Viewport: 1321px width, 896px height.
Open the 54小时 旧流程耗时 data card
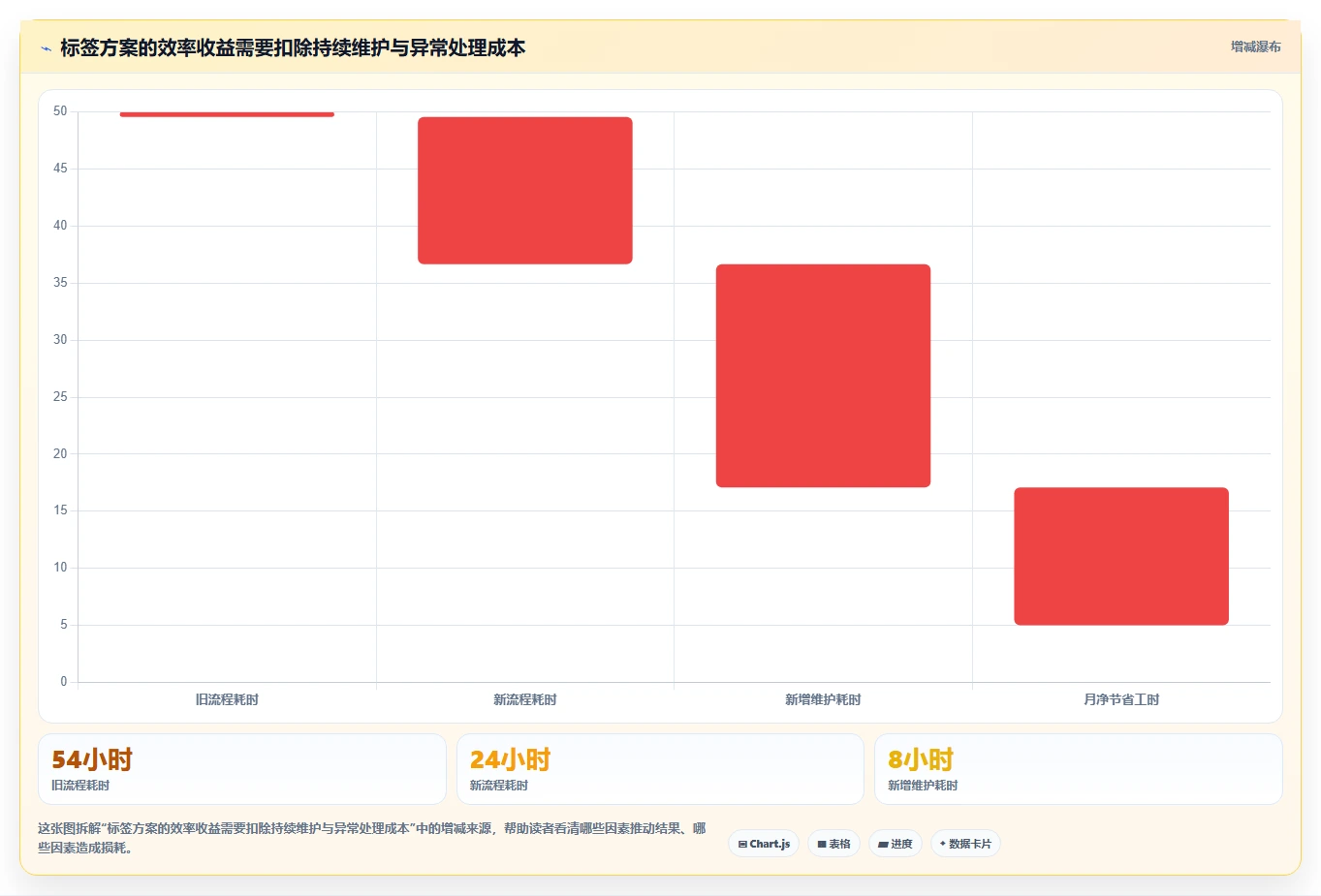pos(242,769)
